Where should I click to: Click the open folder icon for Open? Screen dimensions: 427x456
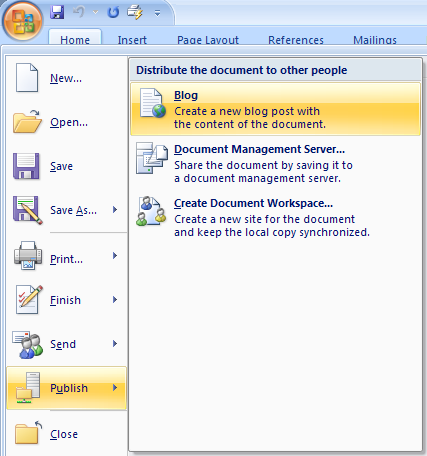click(27, 121)
